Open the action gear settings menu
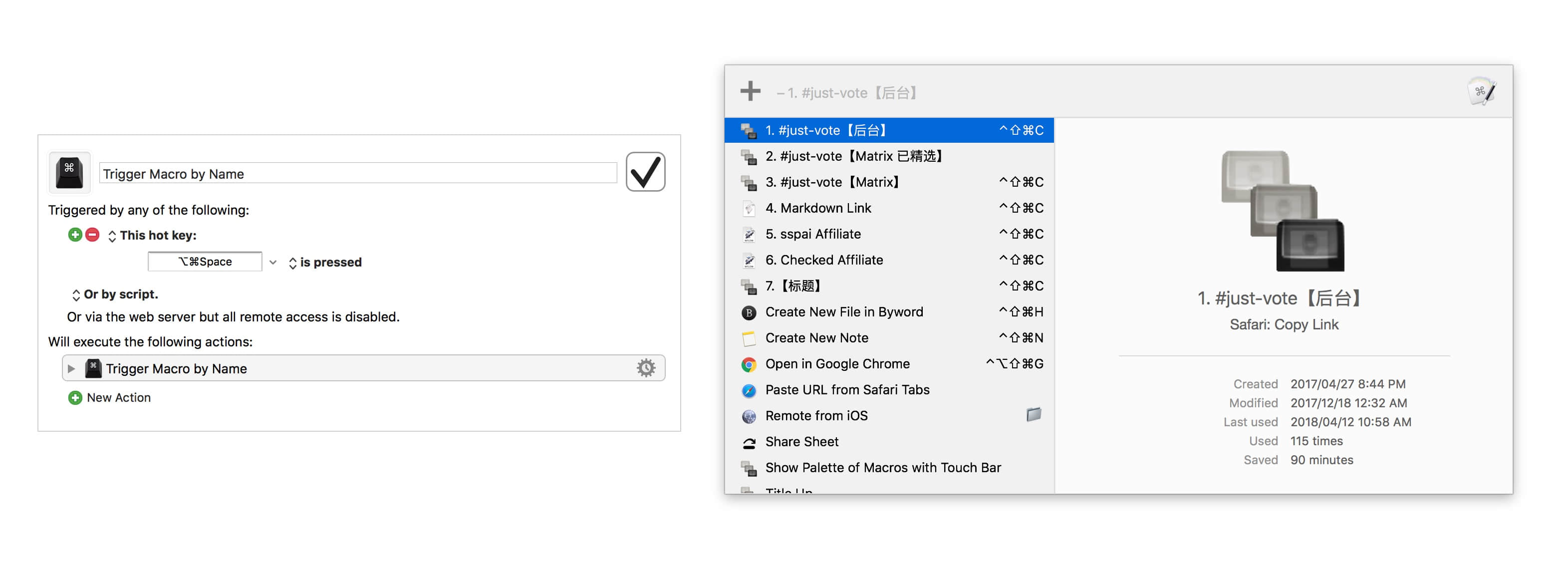Screen dimensions: 1568x567 coord(645,368)
